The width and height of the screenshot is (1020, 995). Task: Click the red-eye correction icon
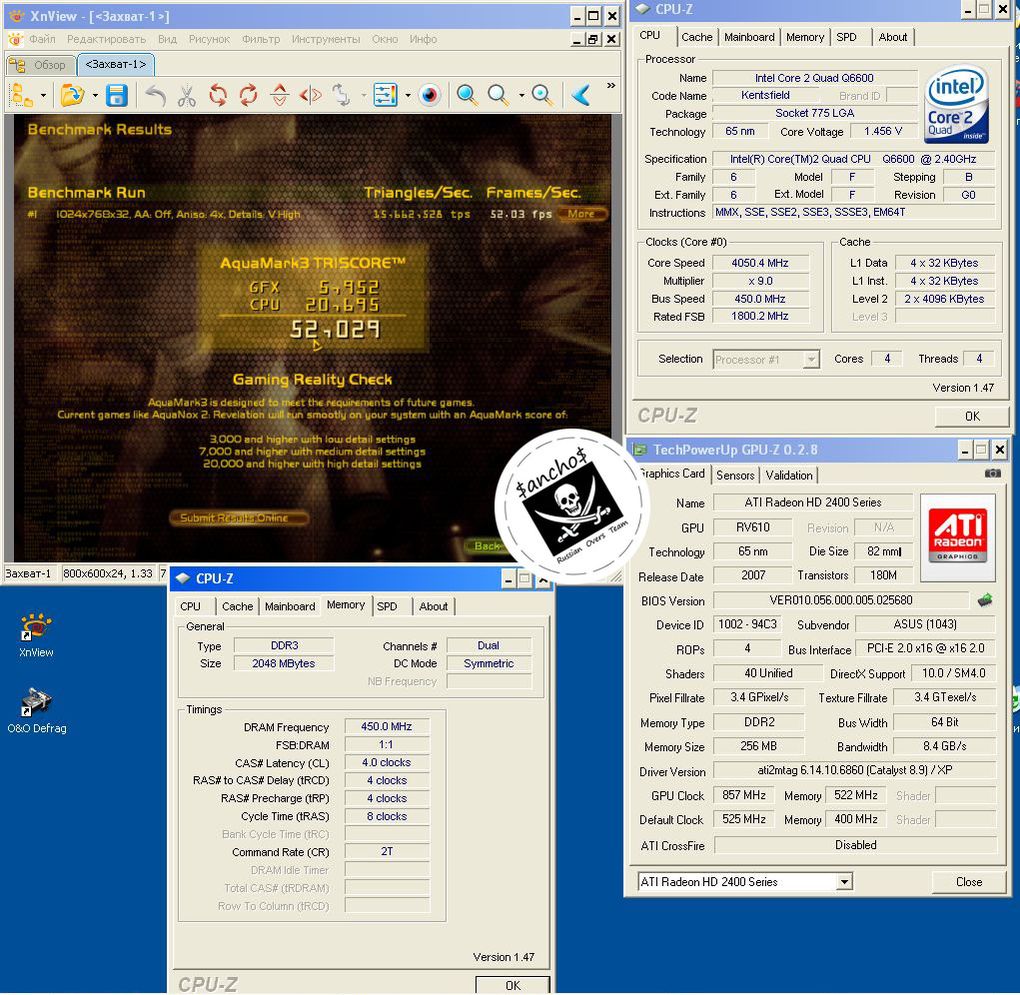coord(429,96)
